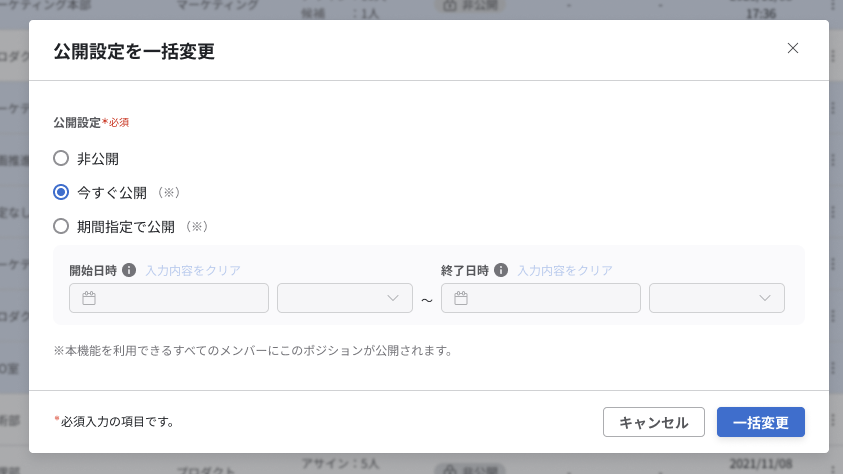The height and width of the screenshot is (474, 843).
Task: Click the 非公開 label text
Action: [98, 158]
